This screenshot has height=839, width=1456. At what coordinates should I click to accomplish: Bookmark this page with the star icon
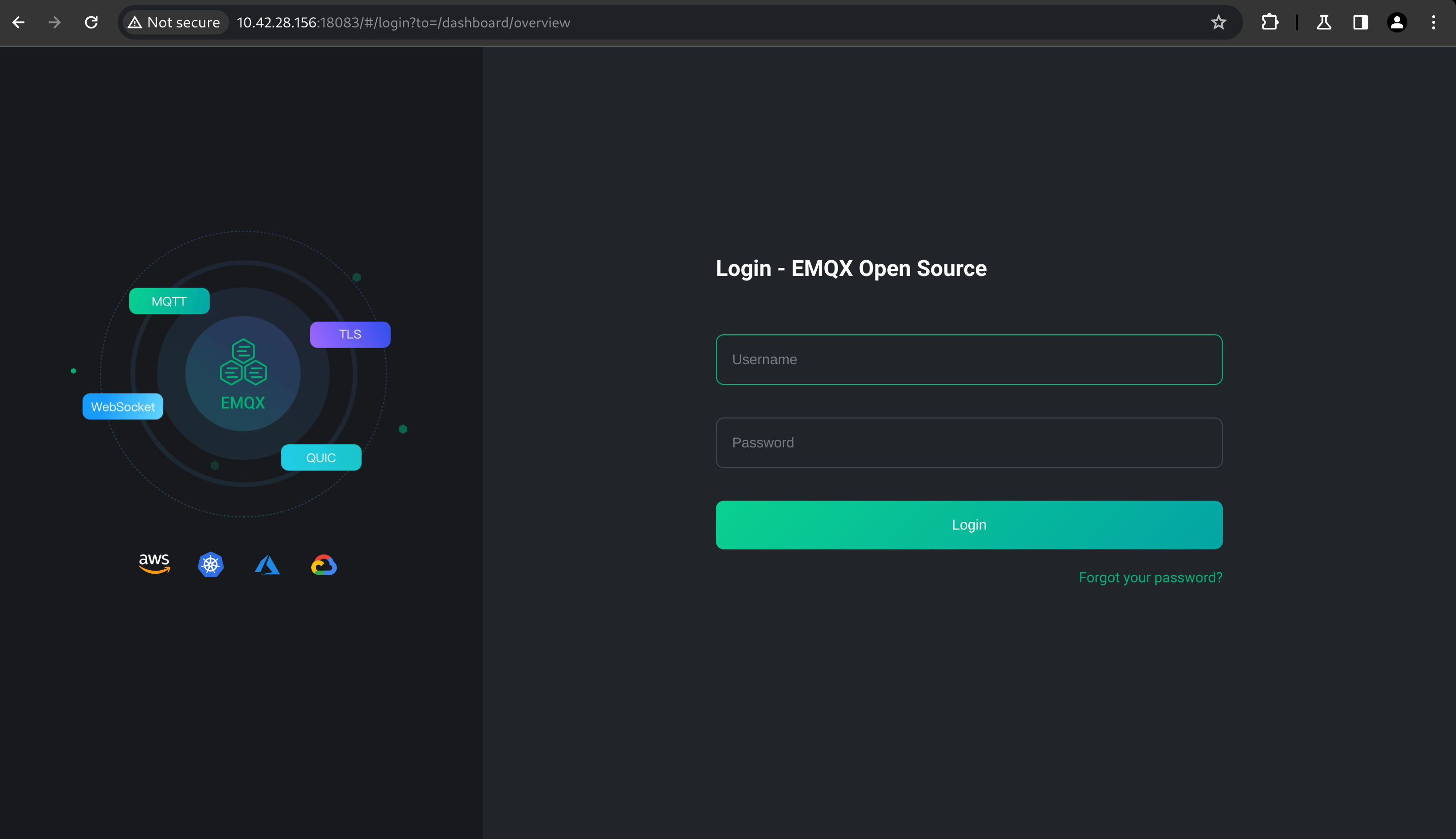coord(1218,22)
